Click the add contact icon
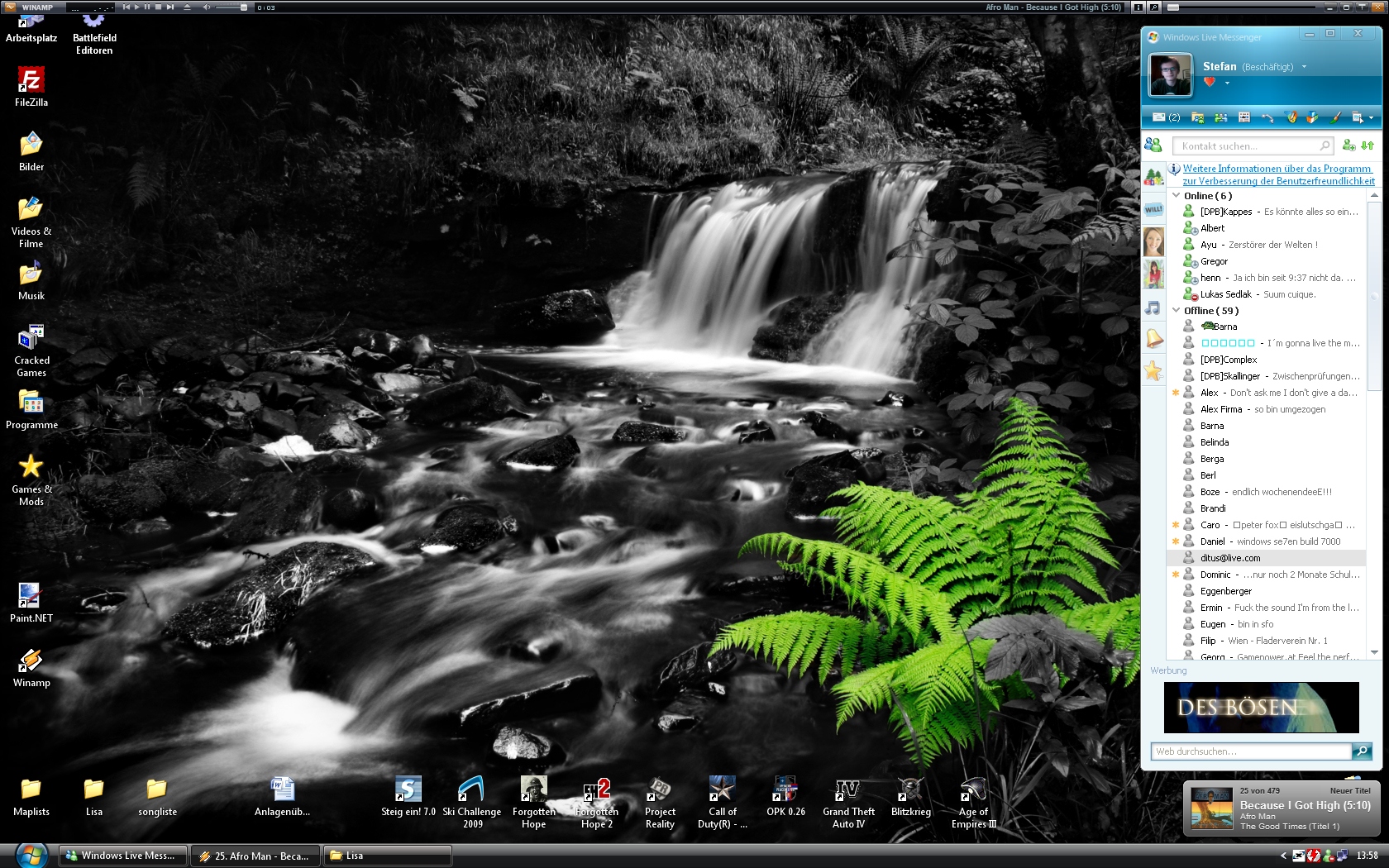This screenshot has width=1389, height=868. click(x=1348, y=145)
